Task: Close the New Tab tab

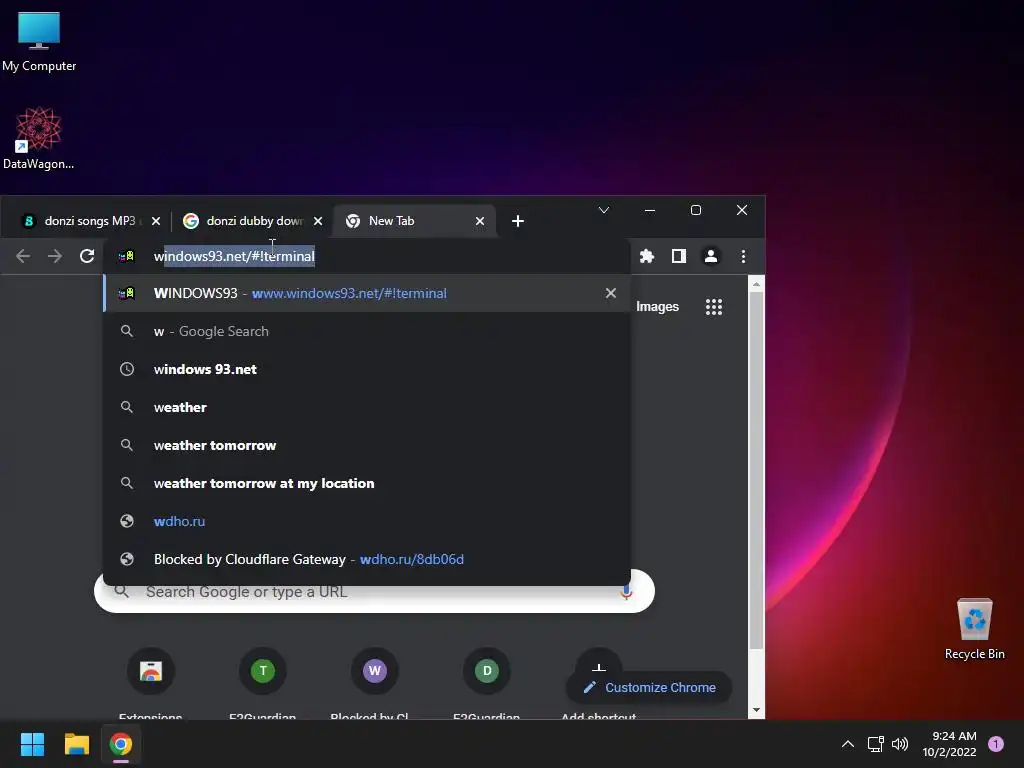Action: coord(480,221)
